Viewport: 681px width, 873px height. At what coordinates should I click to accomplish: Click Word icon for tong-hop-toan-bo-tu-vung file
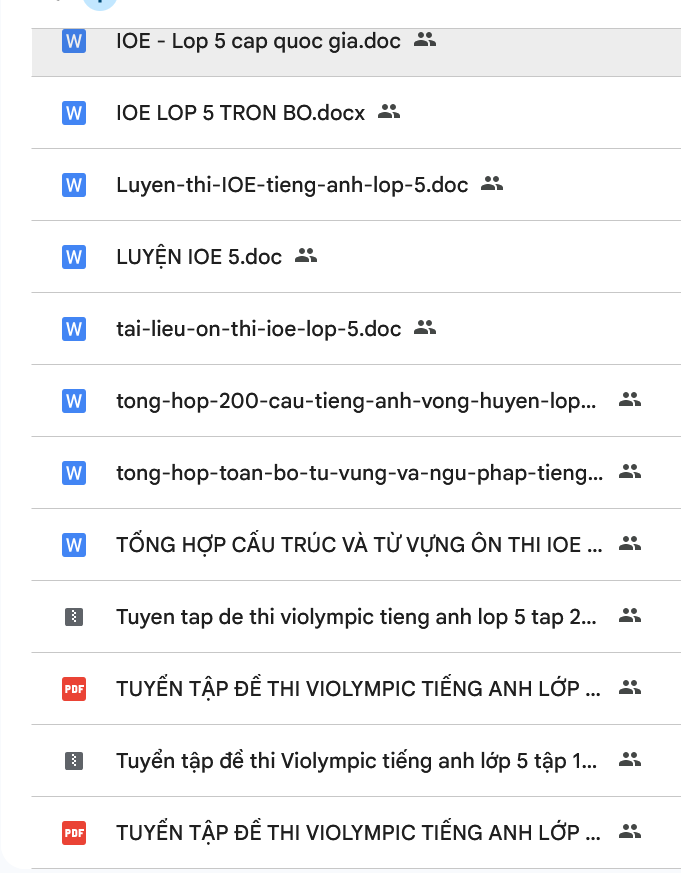73,473
